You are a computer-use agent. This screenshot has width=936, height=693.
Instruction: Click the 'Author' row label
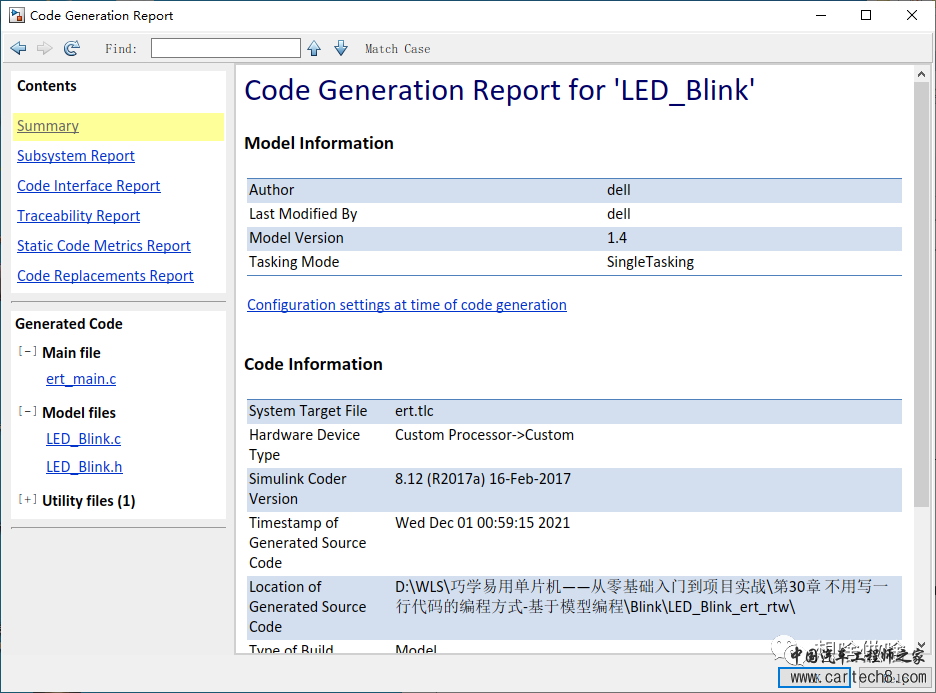(272, 190)
